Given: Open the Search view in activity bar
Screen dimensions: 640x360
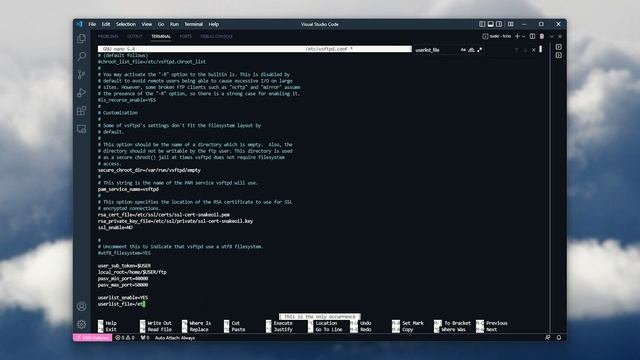Looking at the screenshot, I should coord(82,56).
